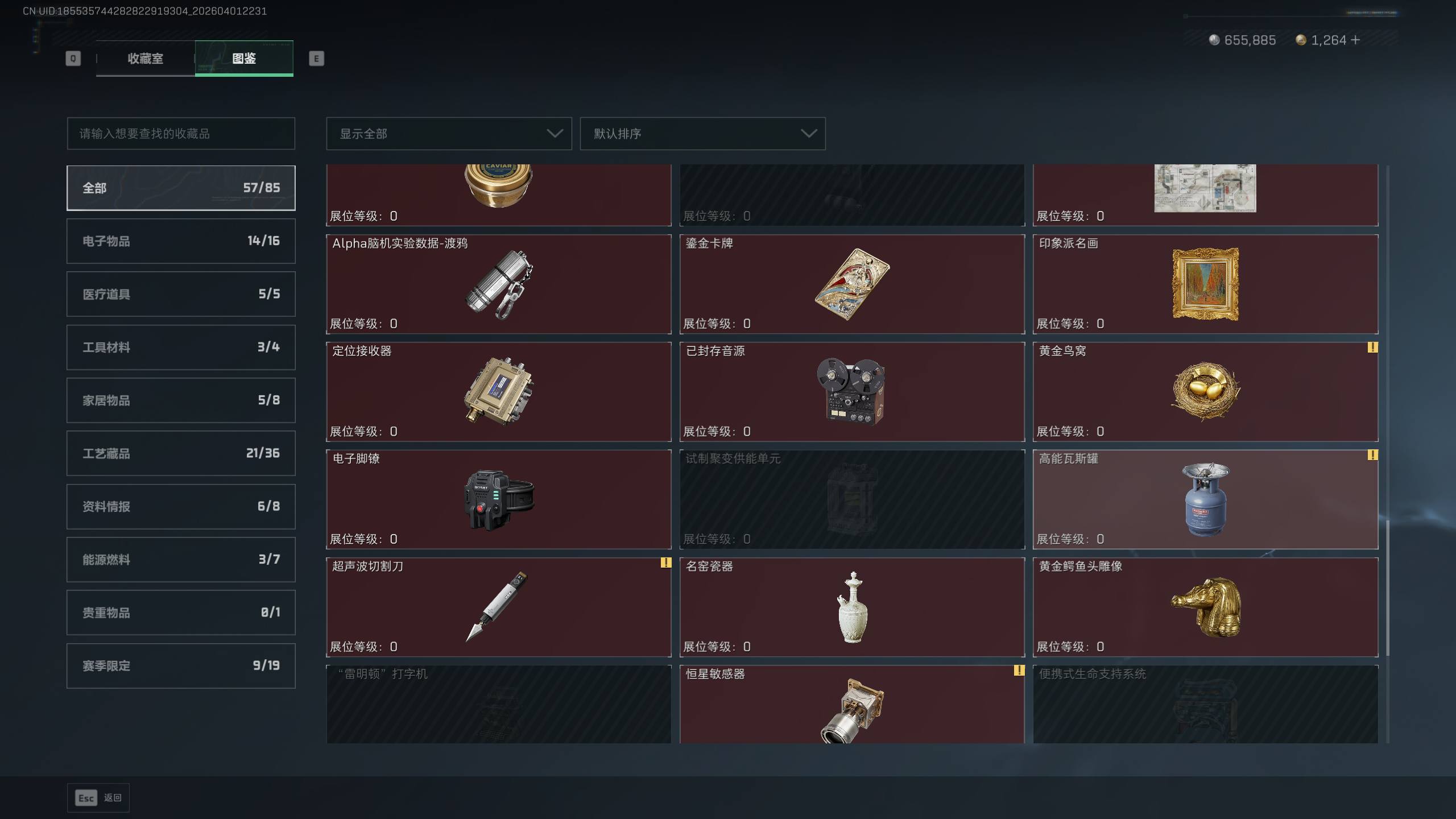Select the 定位接收器 receiver device icon

tap(499, 391)
